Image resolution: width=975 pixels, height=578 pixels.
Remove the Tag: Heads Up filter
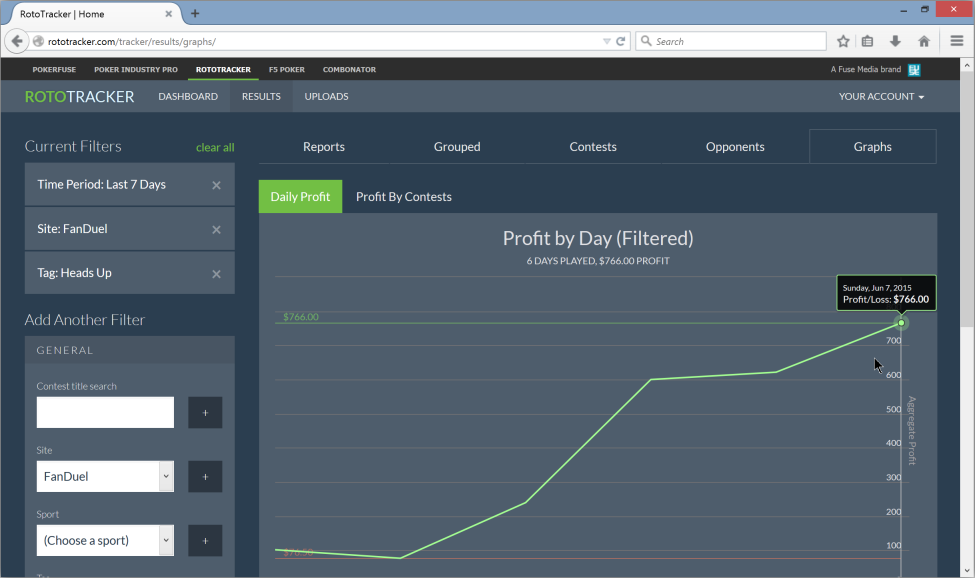[216, 273]
